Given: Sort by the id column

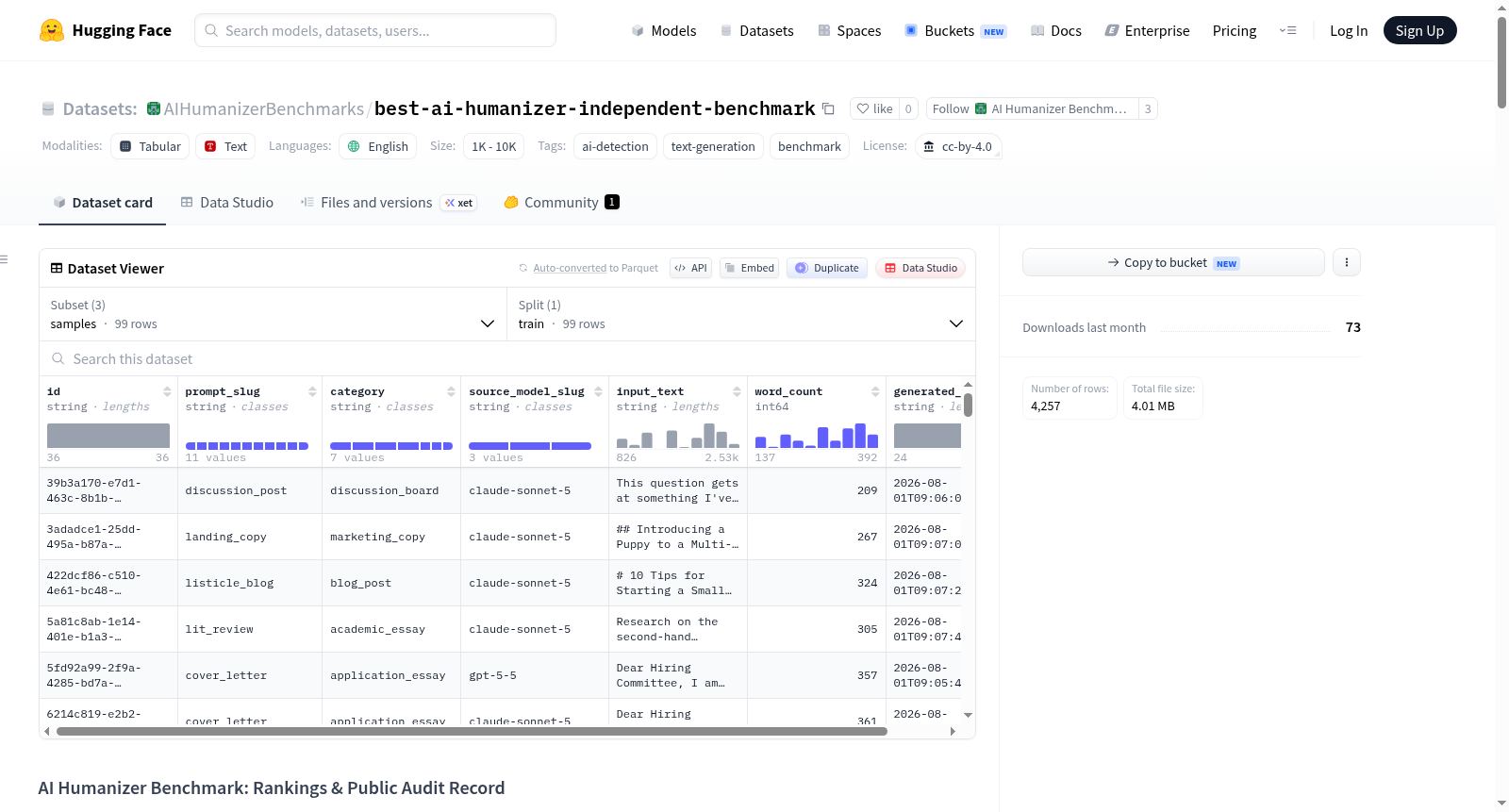Looking at the screenshot, I should pos(167,391).
